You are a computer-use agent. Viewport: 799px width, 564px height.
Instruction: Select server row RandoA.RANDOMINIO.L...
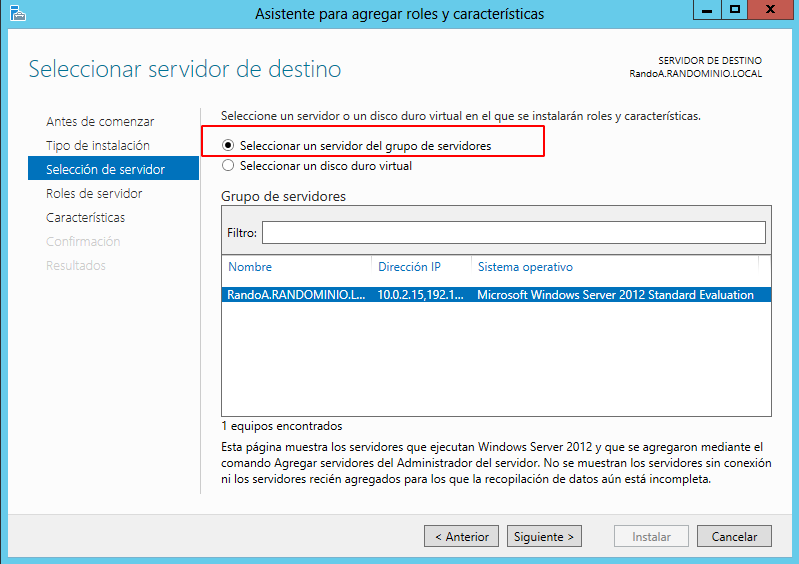coord(496,294)
